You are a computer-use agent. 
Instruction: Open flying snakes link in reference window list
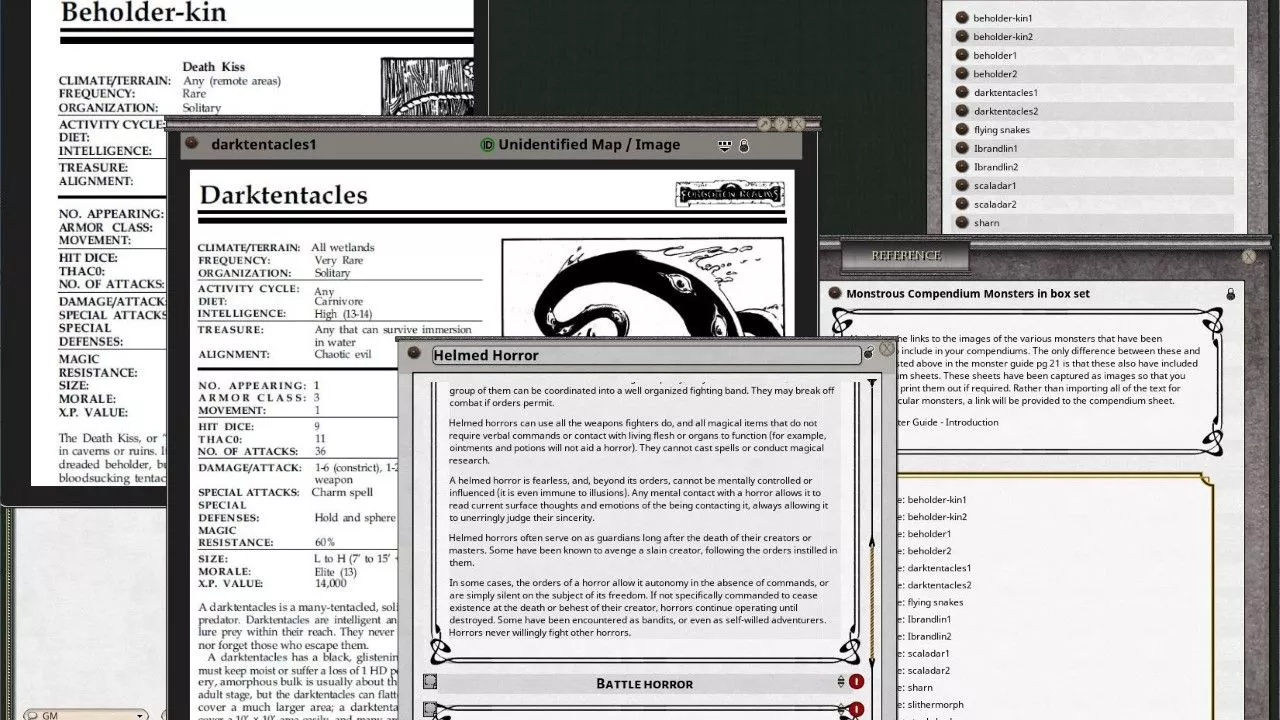[935, 602]
